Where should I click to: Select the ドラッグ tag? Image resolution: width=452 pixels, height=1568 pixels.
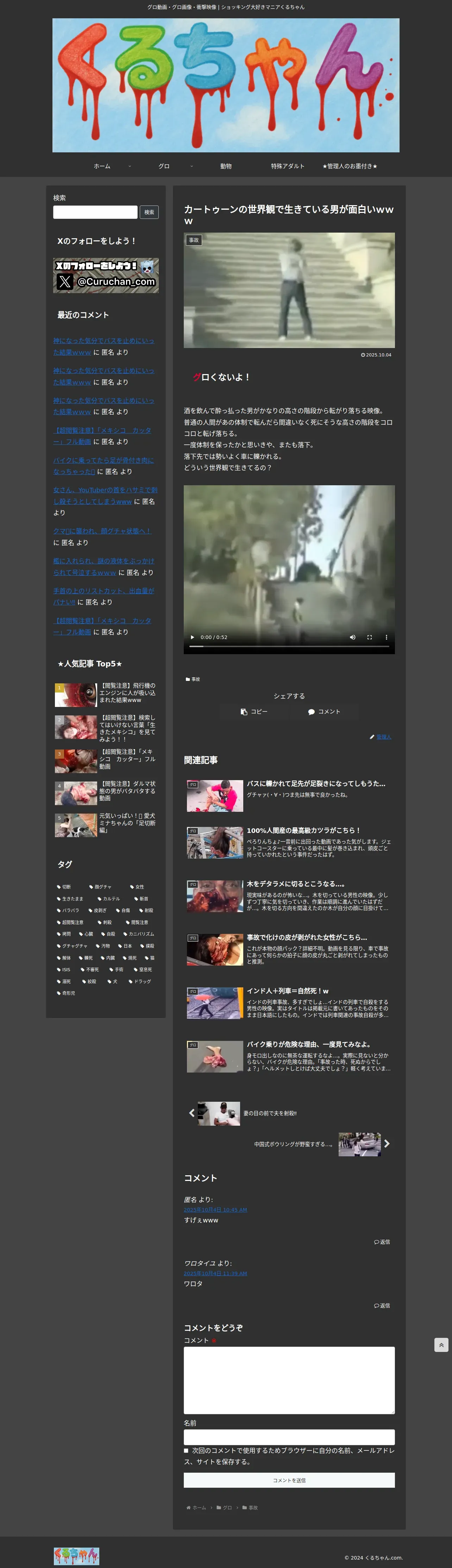pyautogui.click(x=139, y=981)
